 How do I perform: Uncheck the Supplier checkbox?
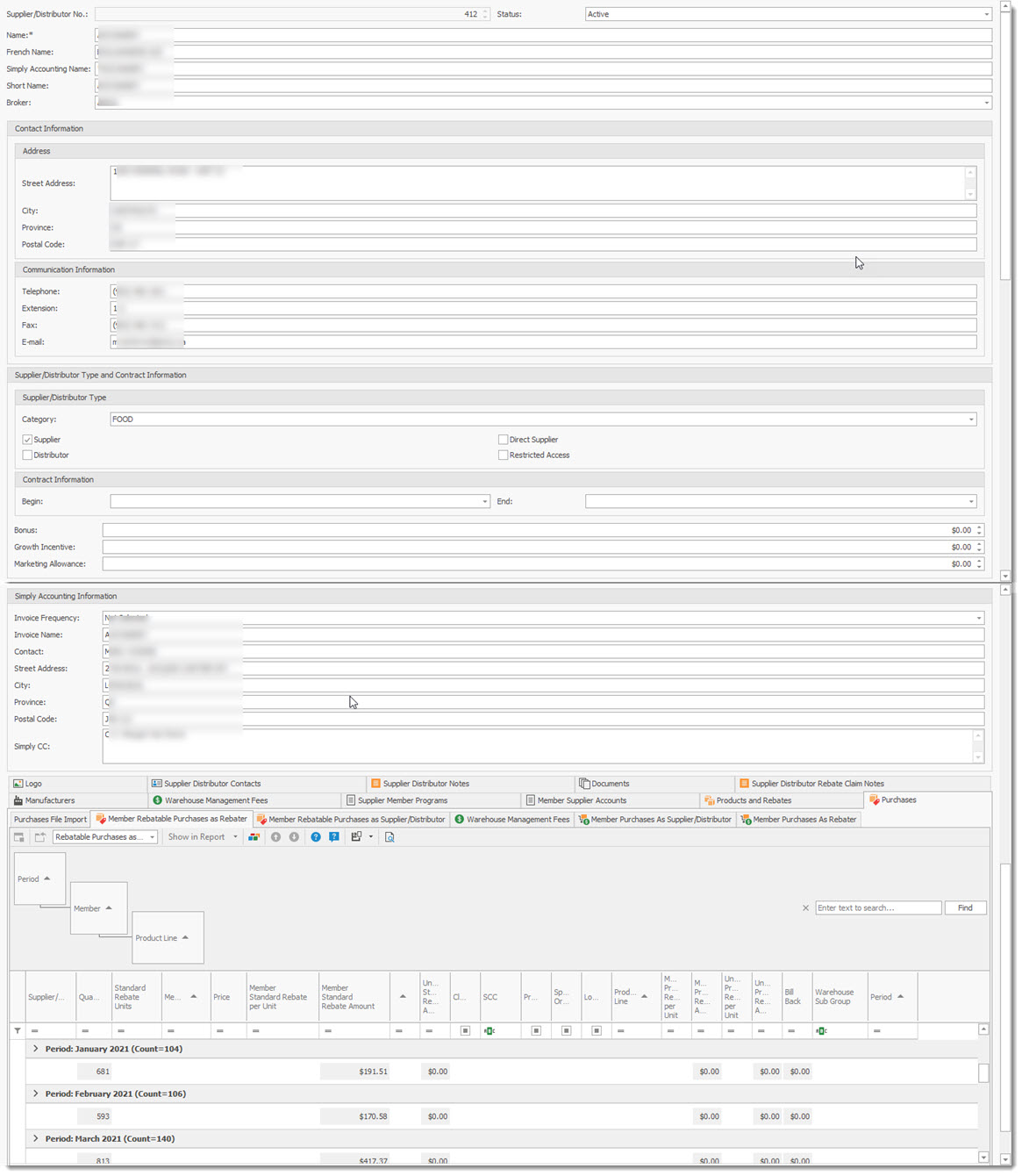click(x=27, y=439)
